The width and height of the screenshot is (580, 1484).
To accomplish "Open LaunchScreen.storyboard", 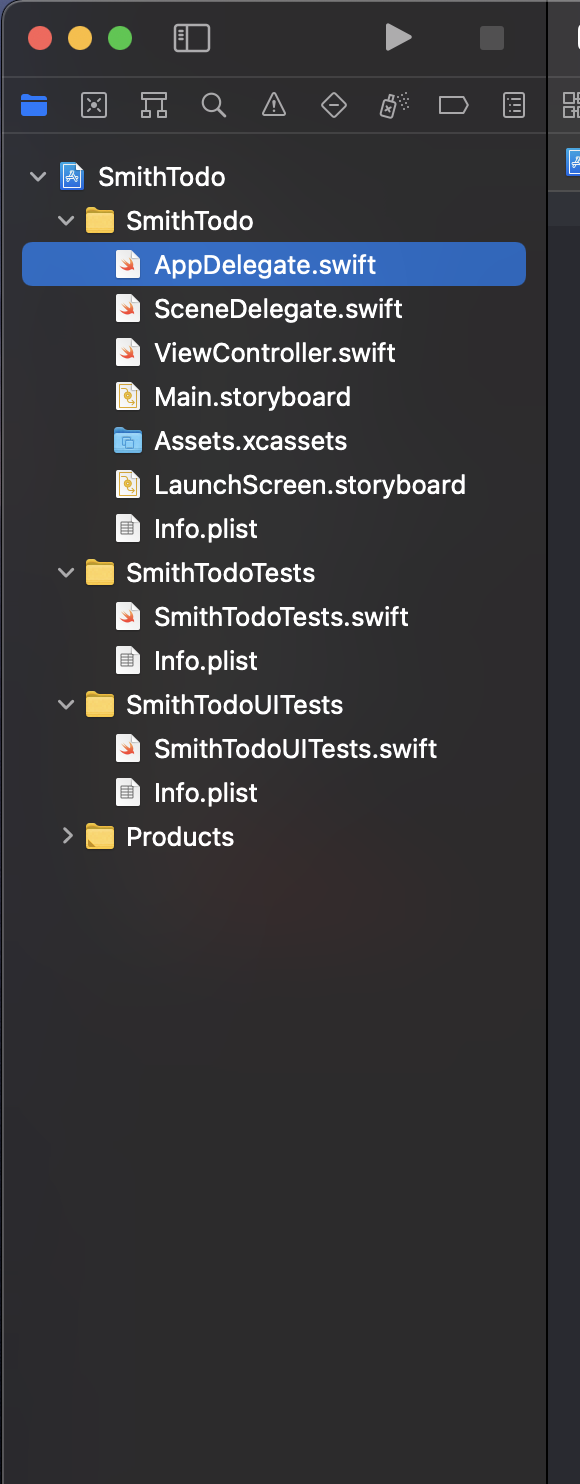I will tap(310, 485).
